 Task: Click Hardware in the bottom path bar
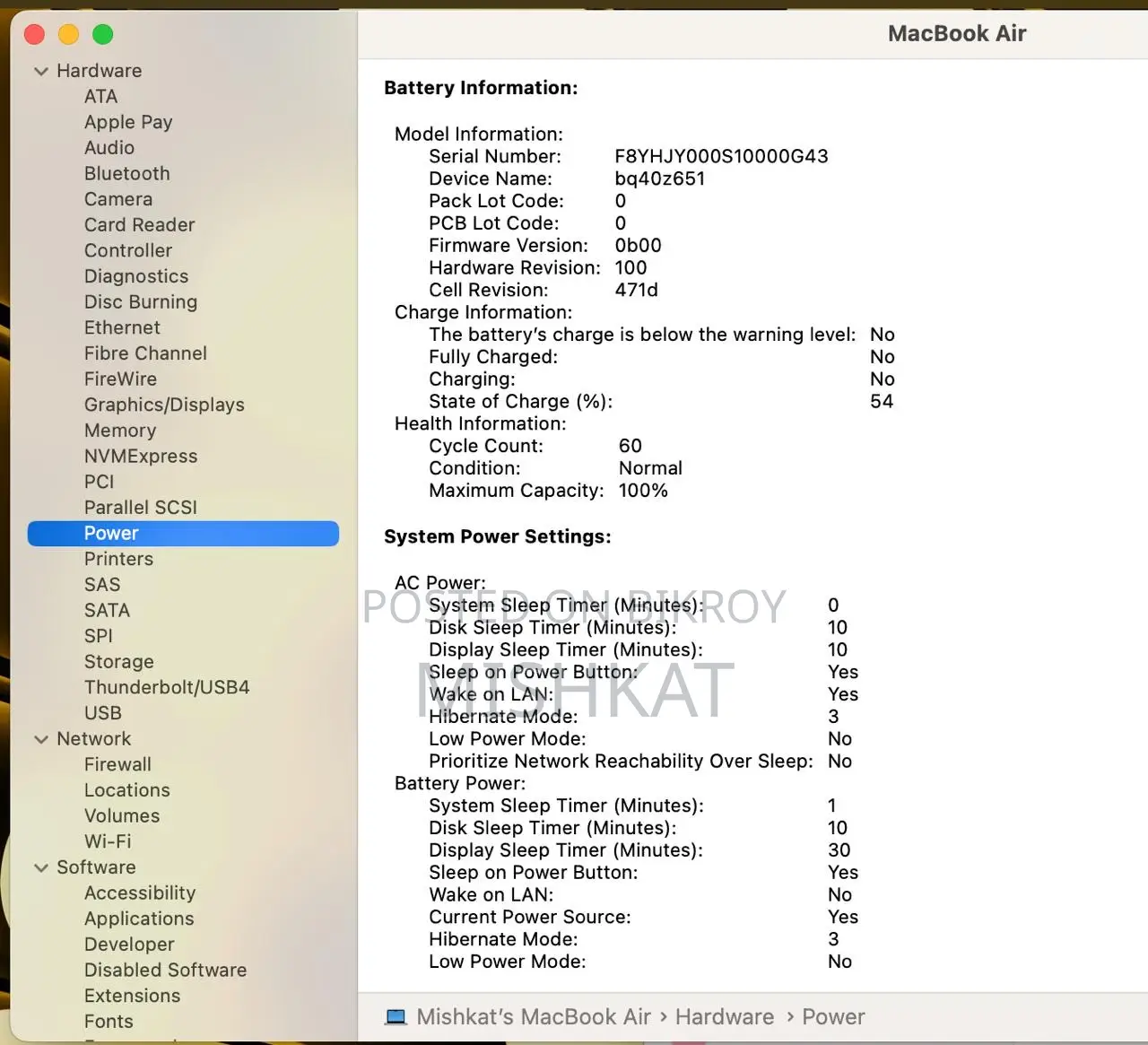pos(725,1017)
